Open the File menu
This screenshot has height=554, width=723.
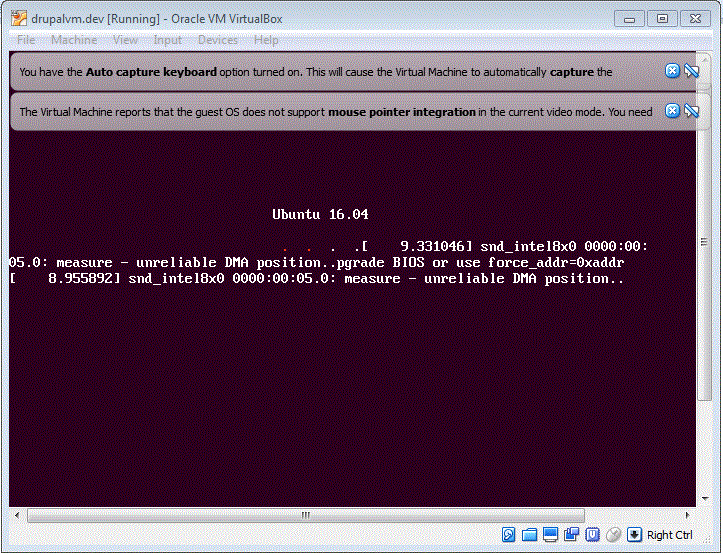tap(26, 40)
